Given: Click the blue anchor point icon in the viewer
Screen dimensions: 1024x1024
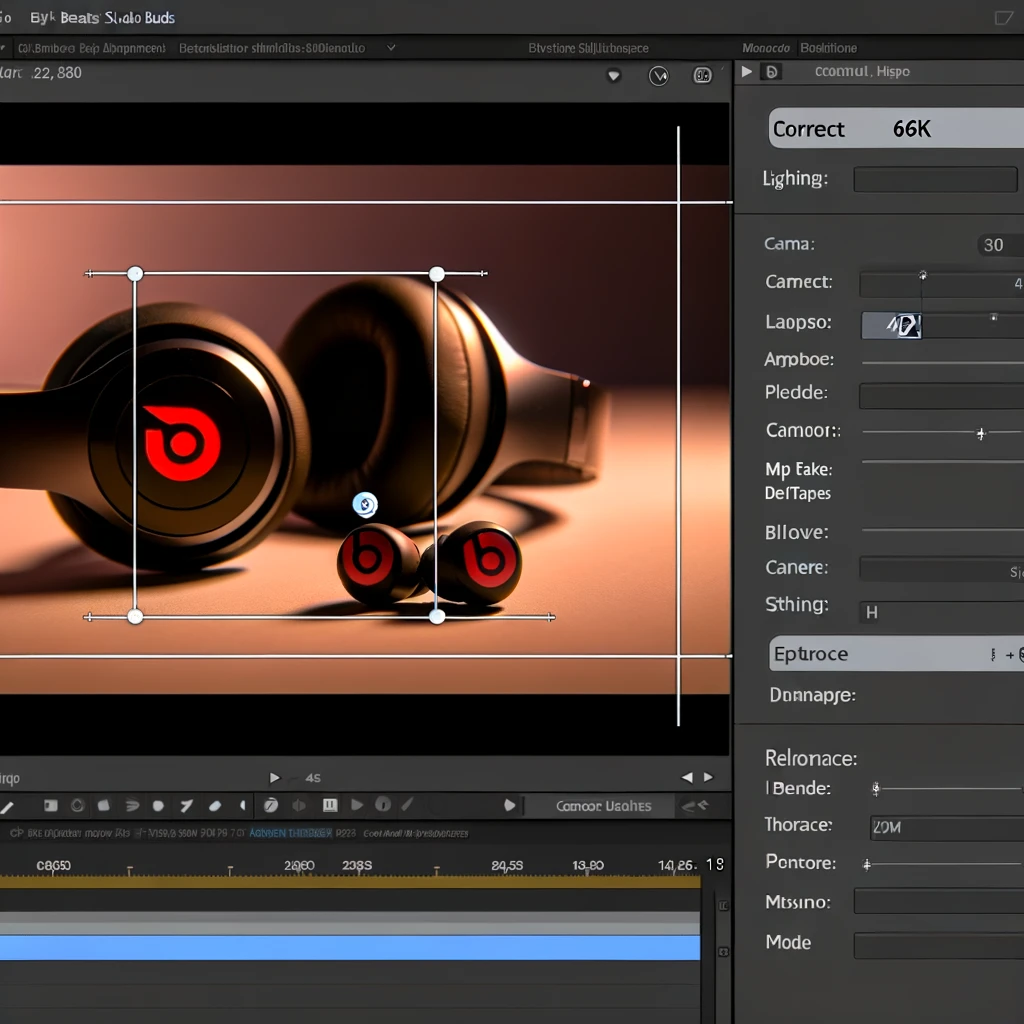Looking at the screenshot, I should point(365,505).
